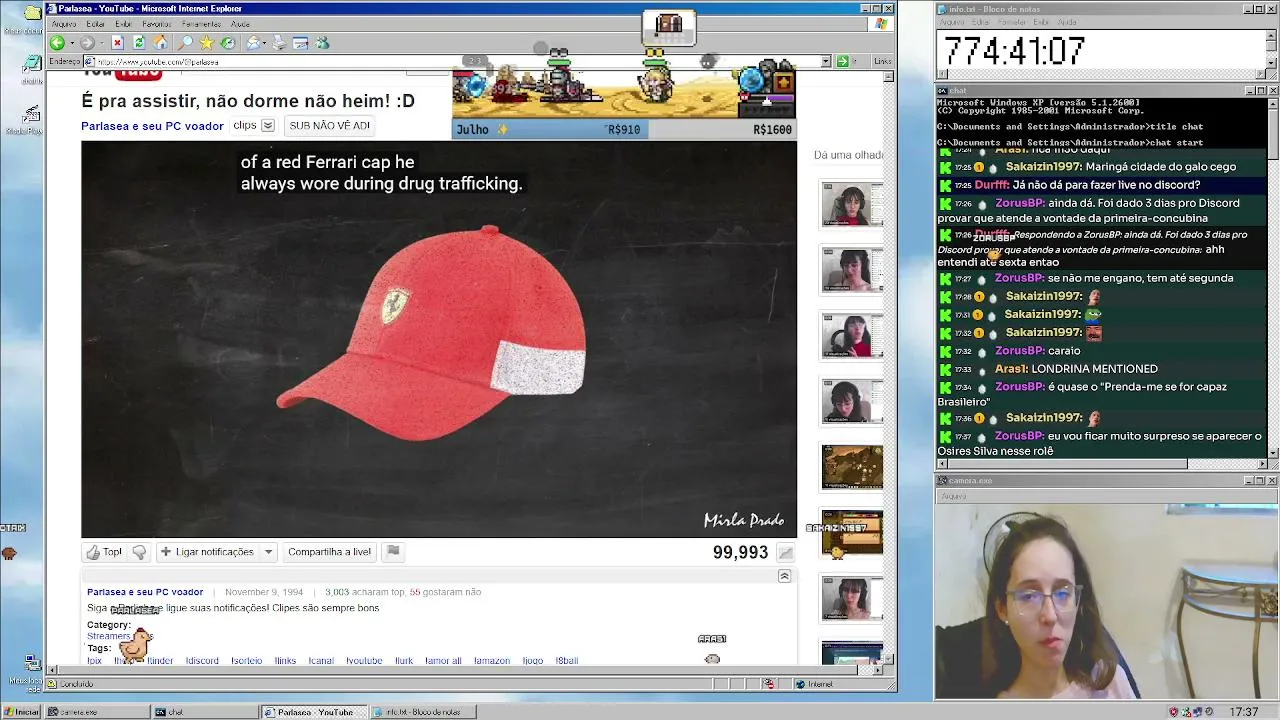Image resolution: width=1280 pixels, height=720 pixels.
Task: Click the Edit toolbar icon in IE
Action: (300, 43)
